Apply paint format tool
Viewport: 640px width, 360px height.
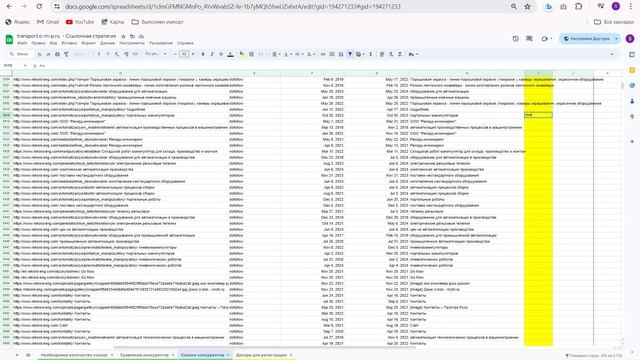(x=66, y=54)
